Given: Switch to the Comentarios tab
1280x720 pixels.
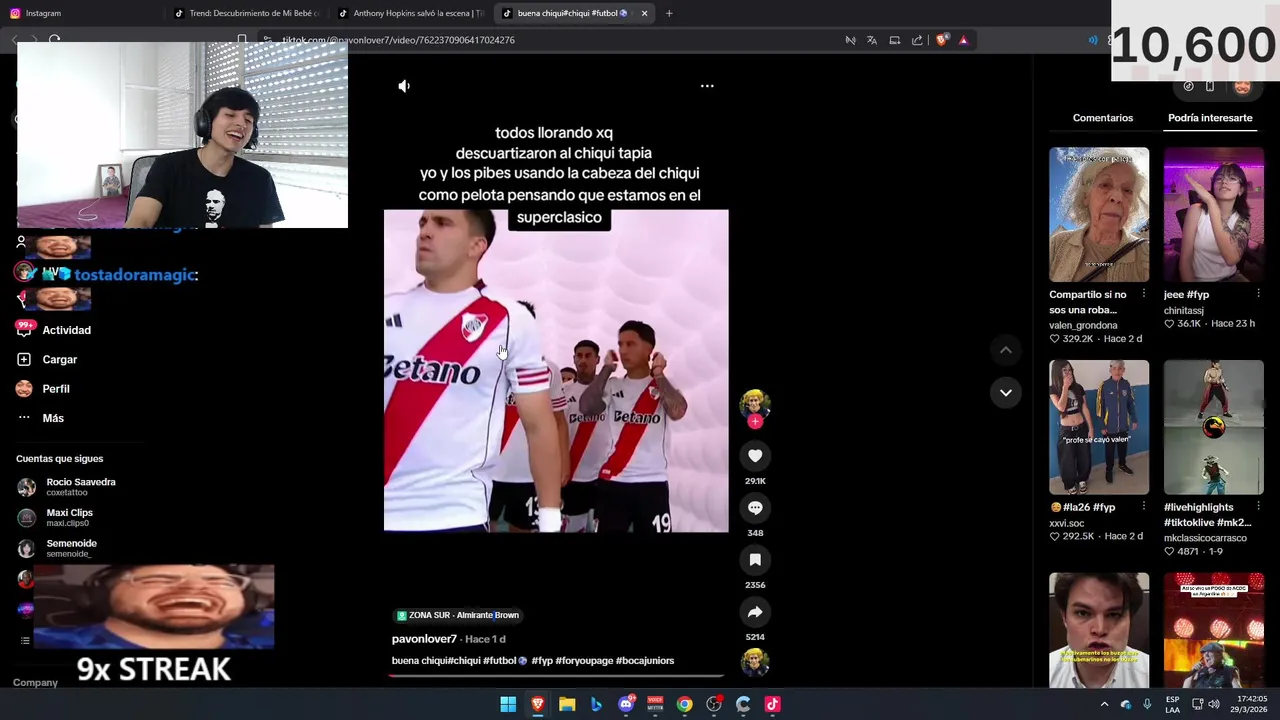Looking at the screenshot, I should click(x=1103, y=118).
